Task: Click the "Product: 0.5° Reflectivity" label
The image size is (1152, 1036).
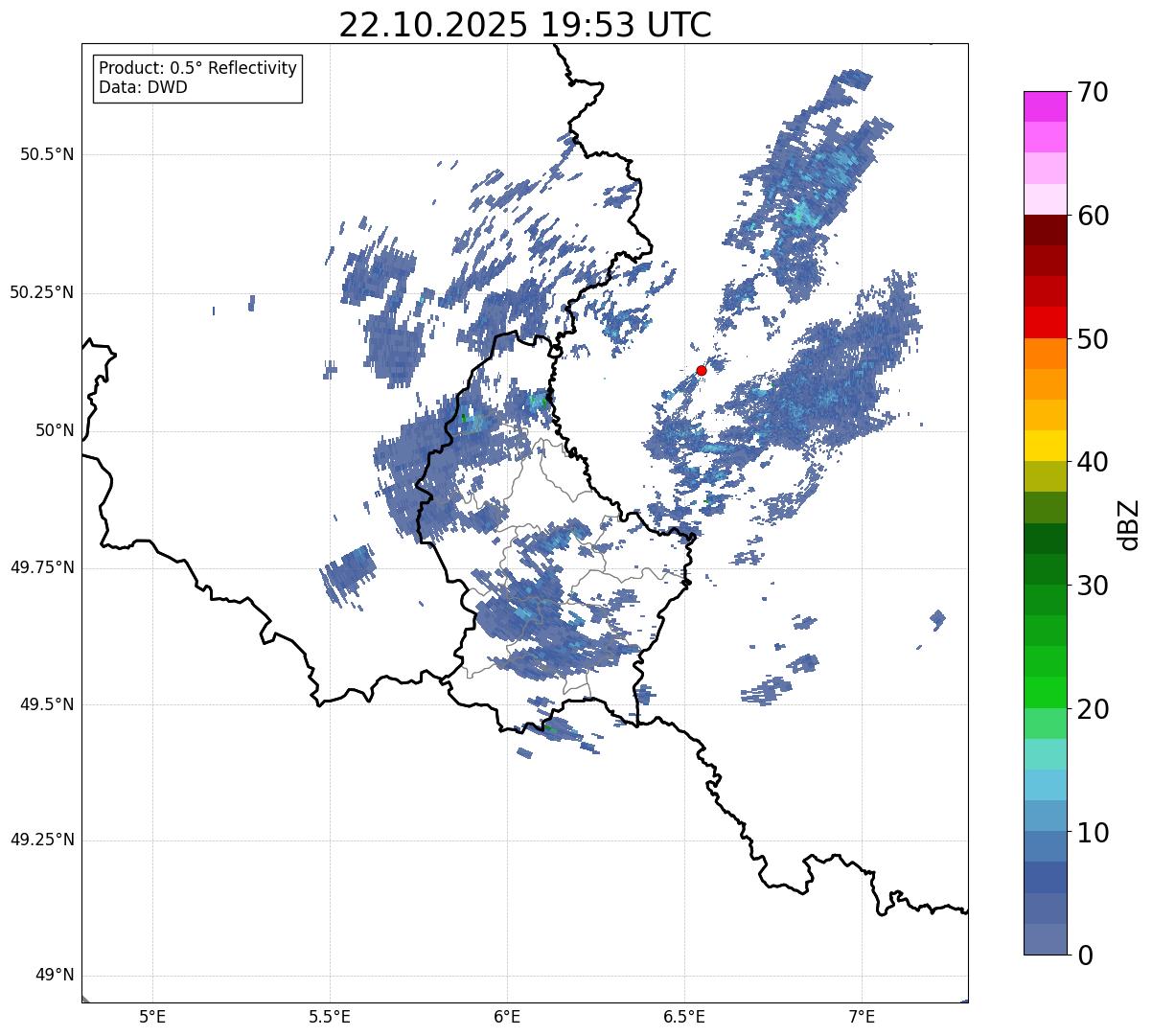Action: coord(198,69)
